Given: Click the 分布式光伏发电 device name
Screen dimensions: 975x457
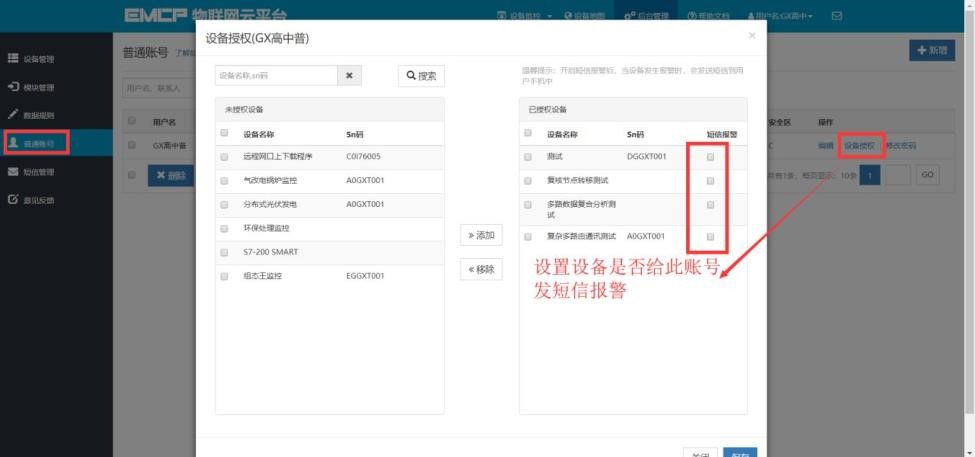Looking at the screenshot, I should [x=270, y=205].
